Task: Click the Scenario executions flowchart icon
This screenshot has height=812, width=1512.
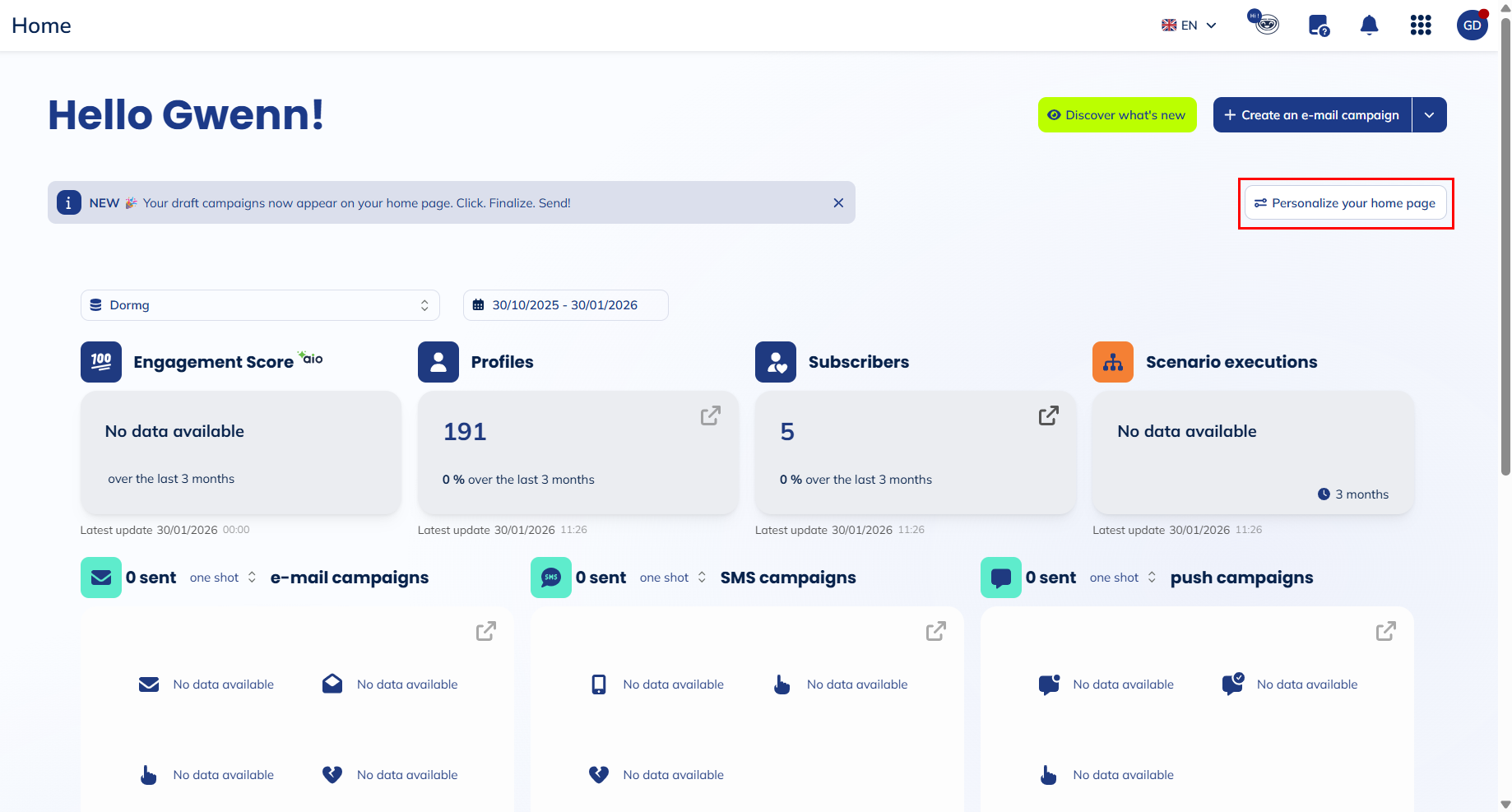Action: (1112, 361)
